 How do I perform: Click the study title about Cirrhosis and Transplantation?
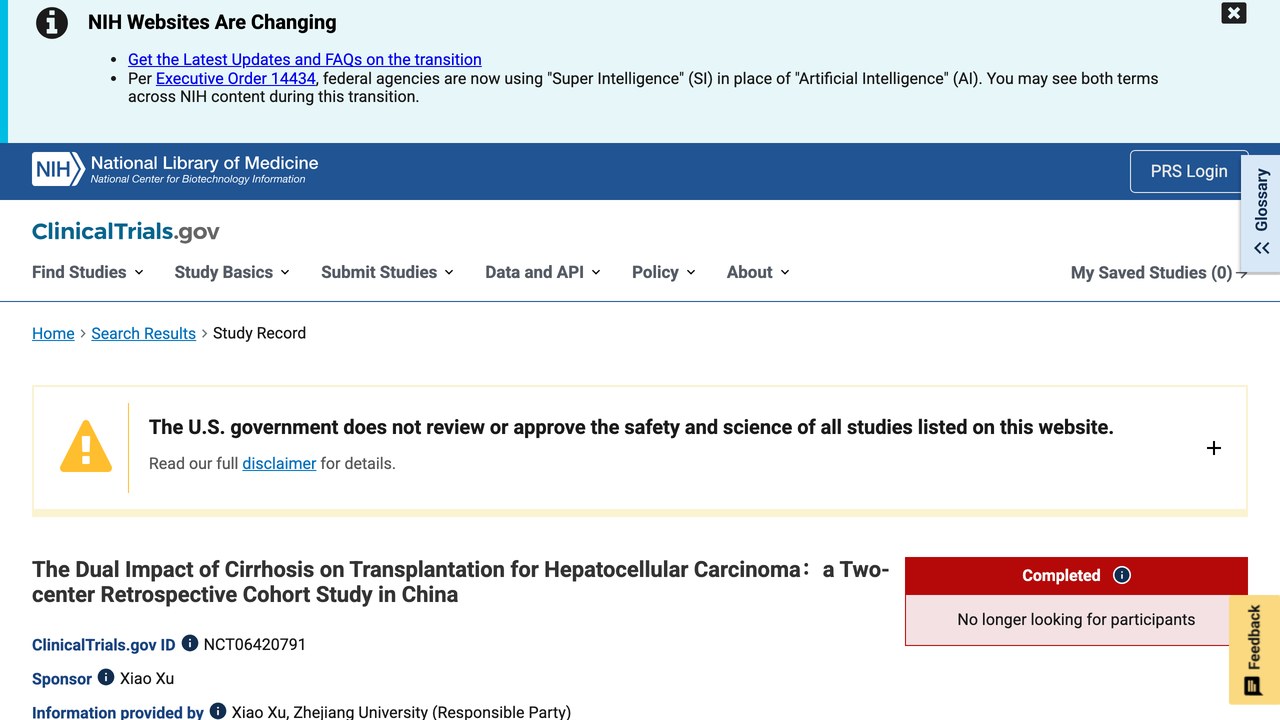[461, 582]
